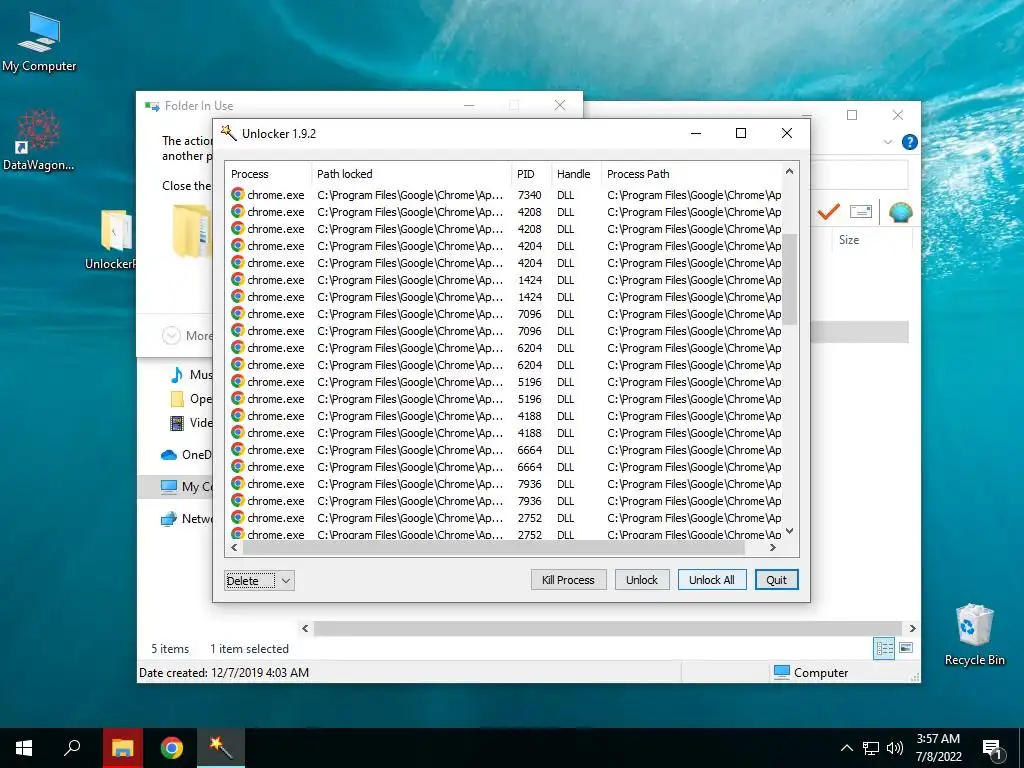Screen dimensions: 1024x768
Task: Launch Chrome from the taskbar
Action: coord(172,748)
